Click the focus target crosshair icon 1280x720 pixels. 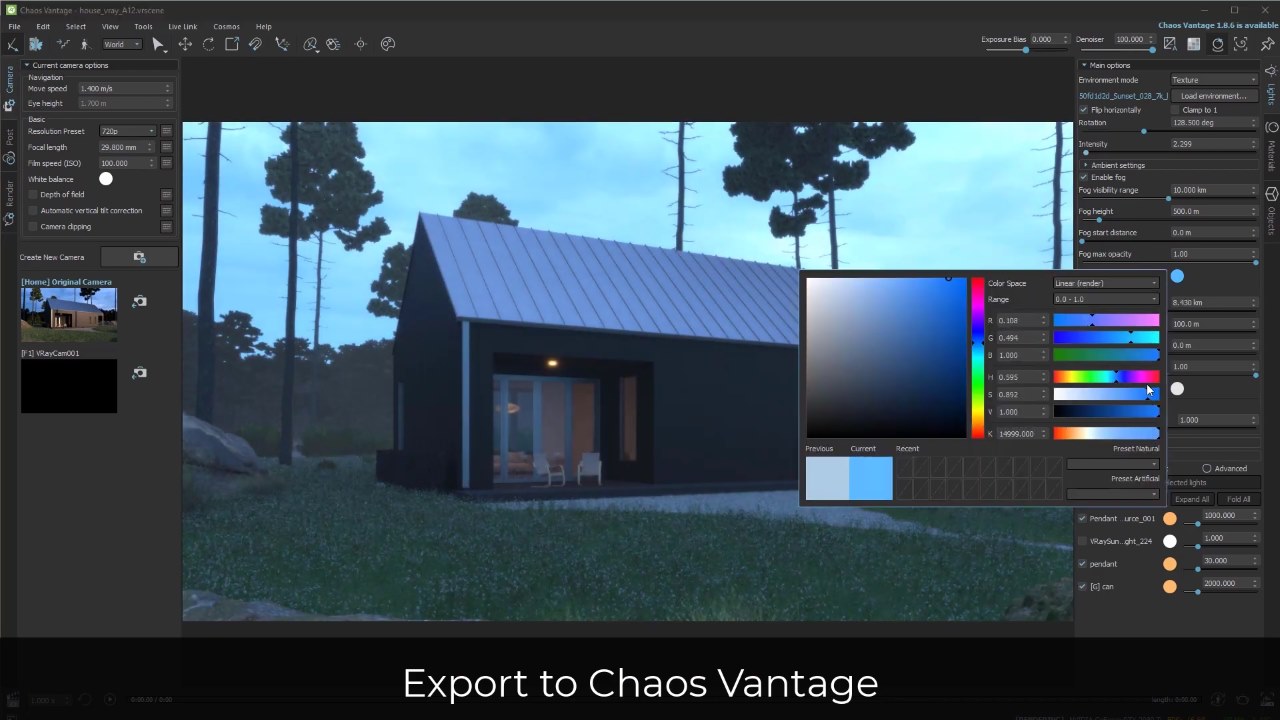click(361, 44)
